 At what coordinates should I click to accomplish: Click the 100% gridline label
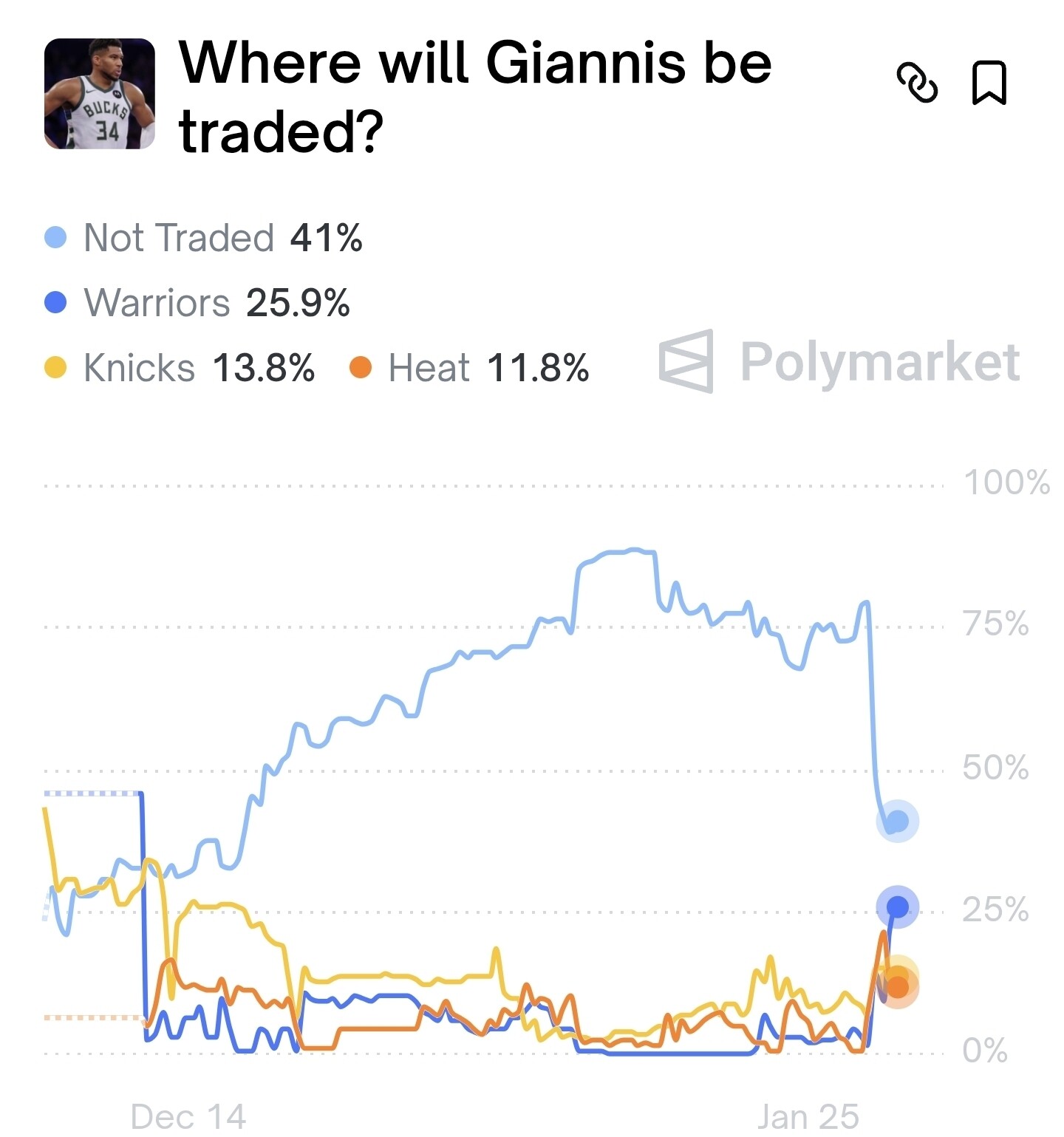tap(1006, 482)
